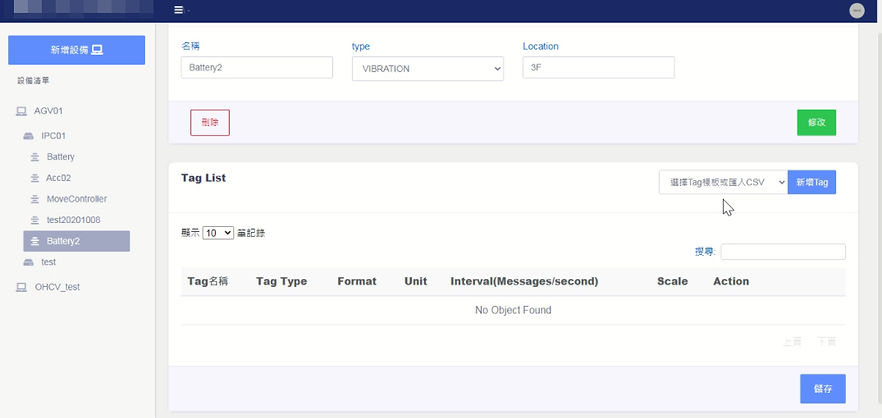Screen dimensions: 882x418
Task: Click the blue save button at bottom
Action: pyautogui.click(x=822, y=389)
